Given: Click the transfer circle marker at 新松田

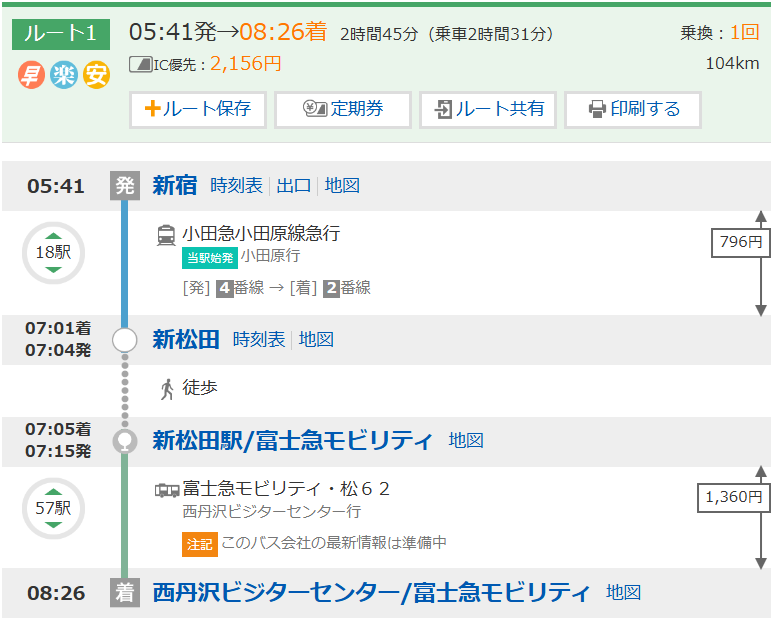Looking at the screenshot, I should click(x=125, y=340).
